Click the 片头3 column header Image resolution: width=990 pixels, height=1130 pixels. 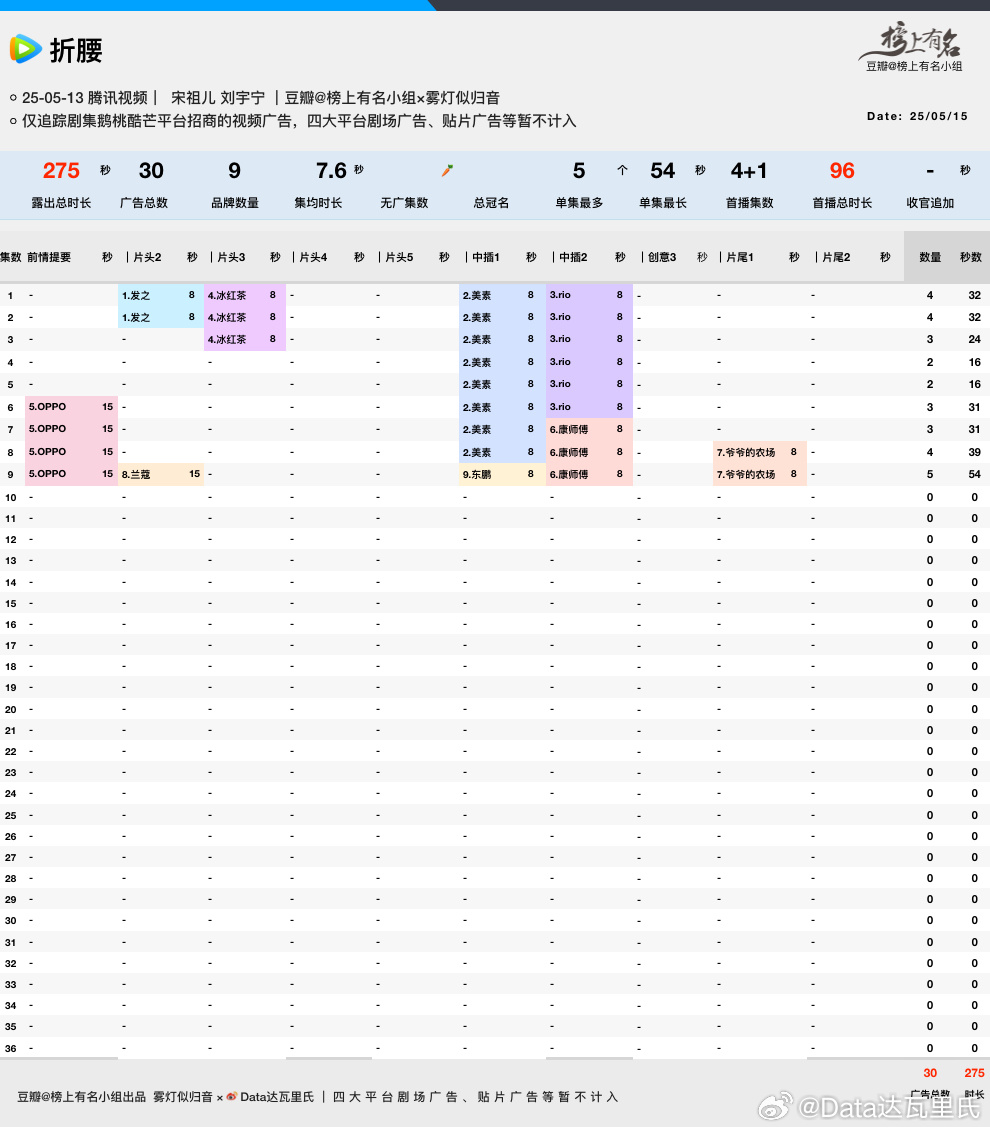pos(231,257)
